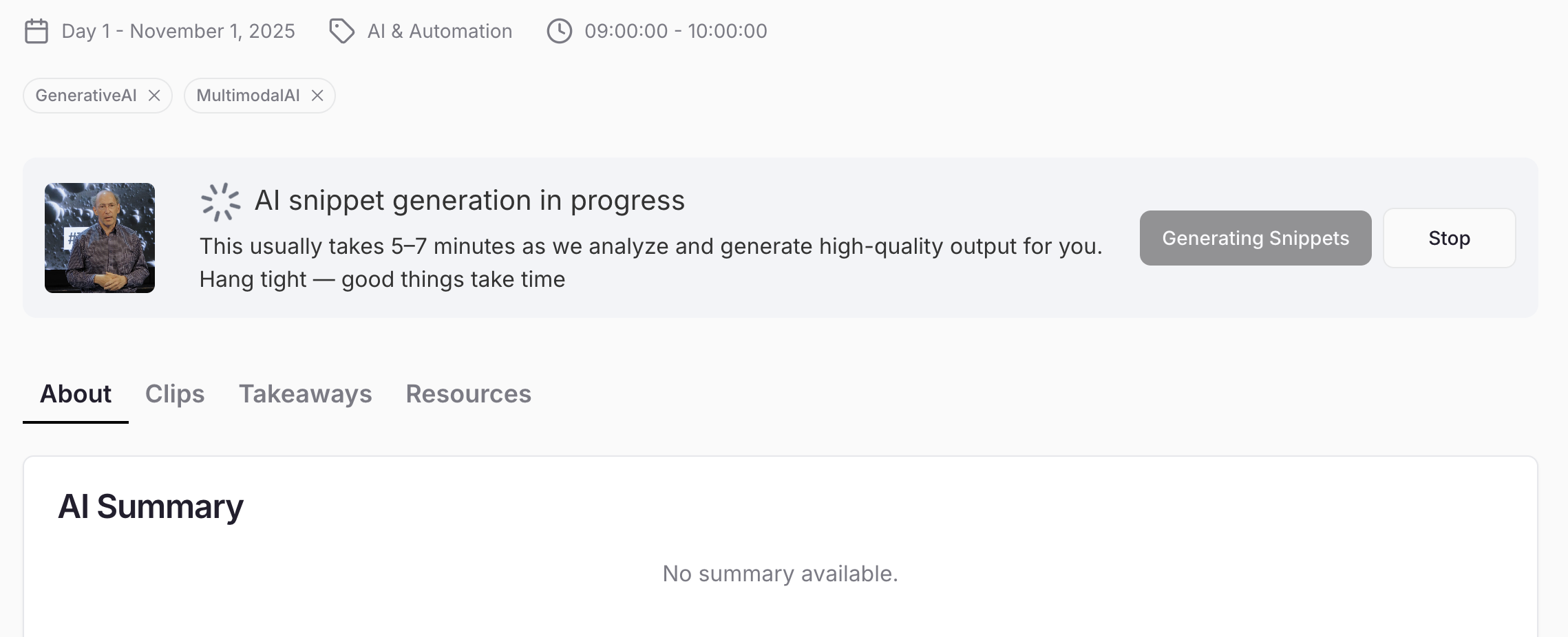Open the Clips tab
The height and width of the screenshot is (637, 1568).
175,394
